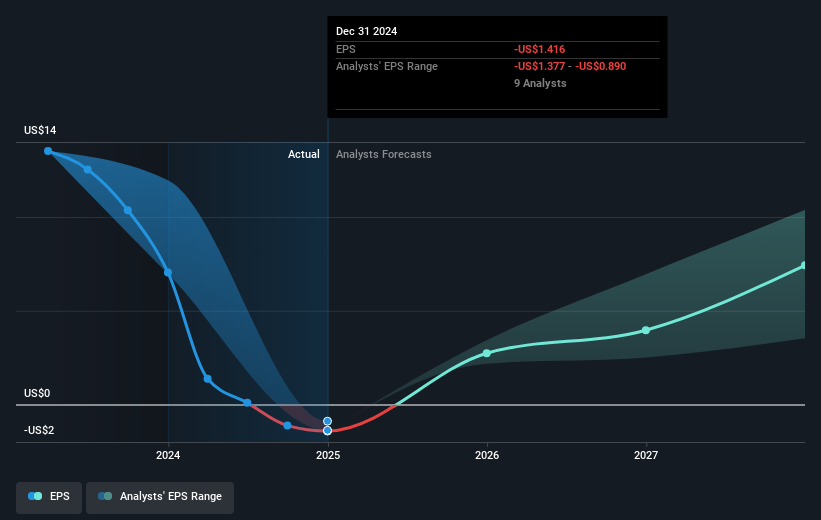The image size is (821, 520).
Task: Click the 2024 x-axis label
Action: [x=168, y=455]
